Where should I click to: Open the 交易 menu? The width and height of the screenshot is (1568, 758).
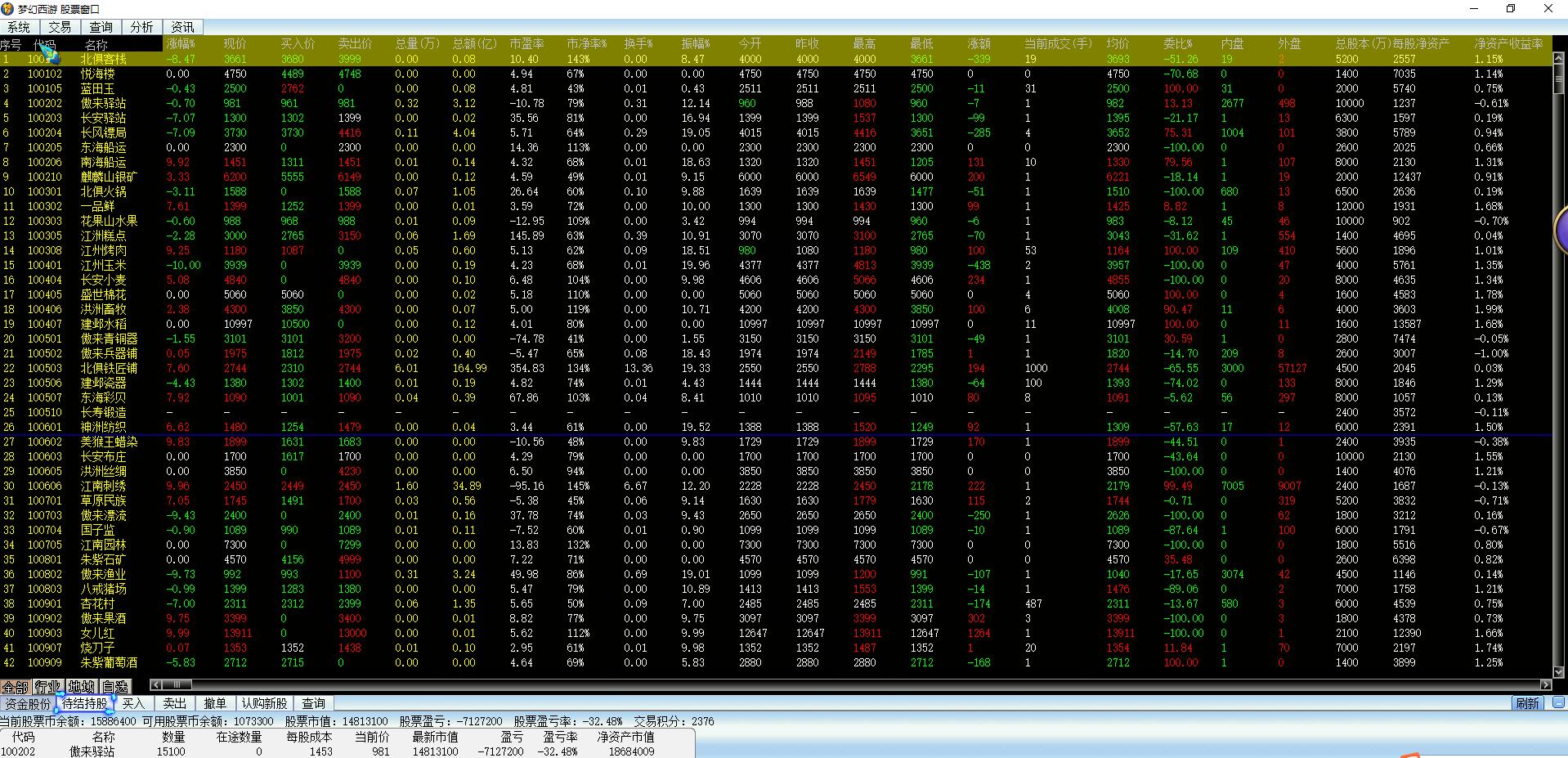60,27
